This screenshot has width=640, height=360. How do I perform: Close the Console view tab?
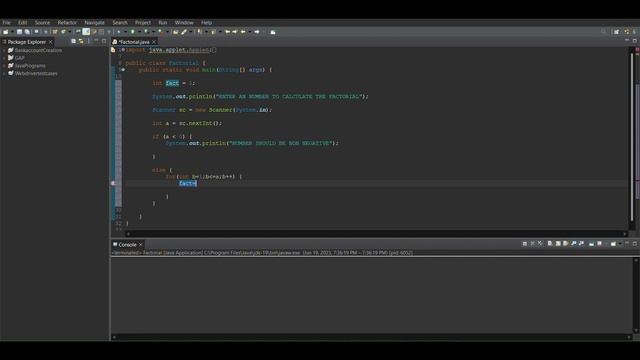(x=141, y=244)
